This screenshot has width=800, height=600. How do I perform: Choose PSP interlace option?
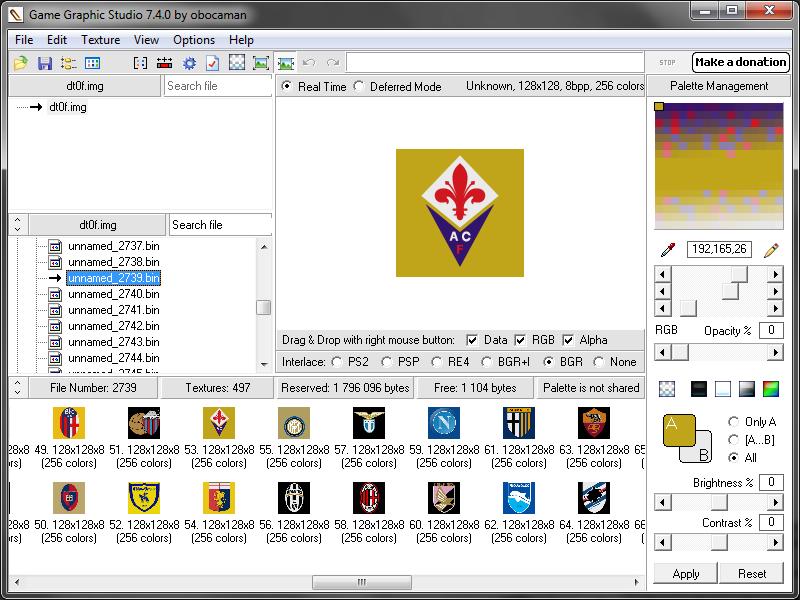pyautogui.click(x=387, y=362)
